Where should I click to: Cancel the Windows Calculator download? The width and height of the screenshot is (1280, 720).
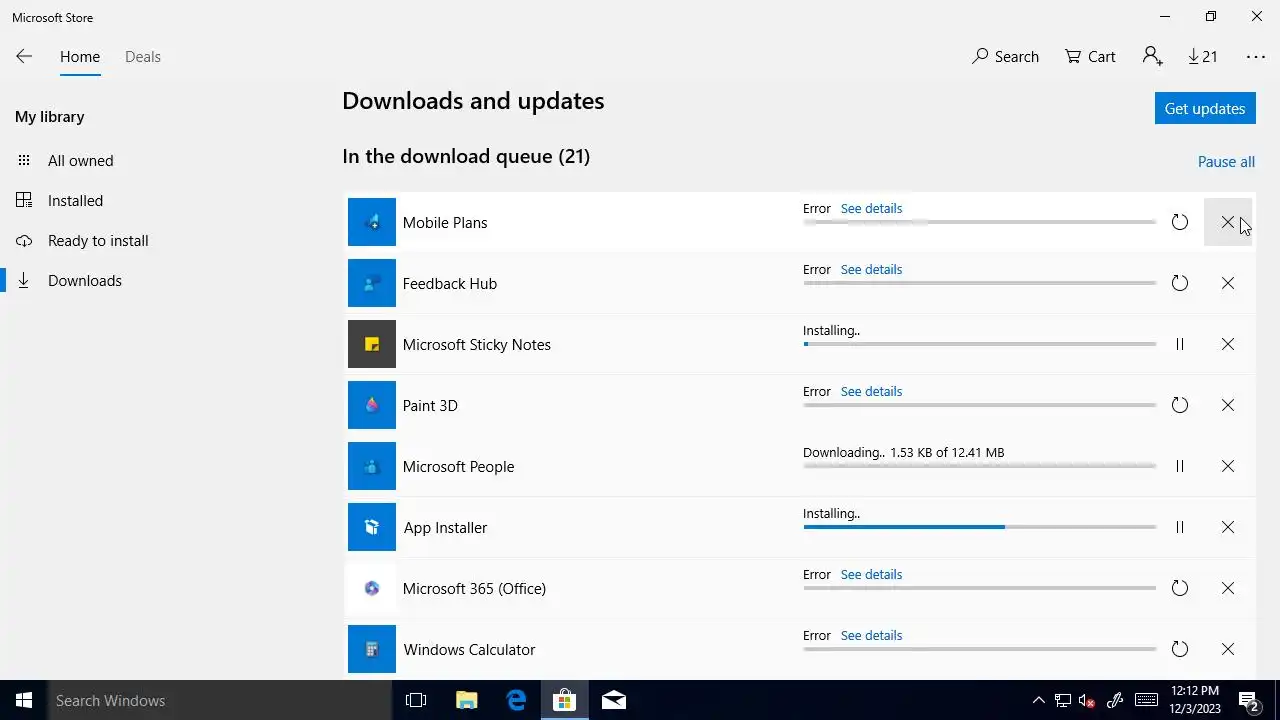coord(1228,649)
